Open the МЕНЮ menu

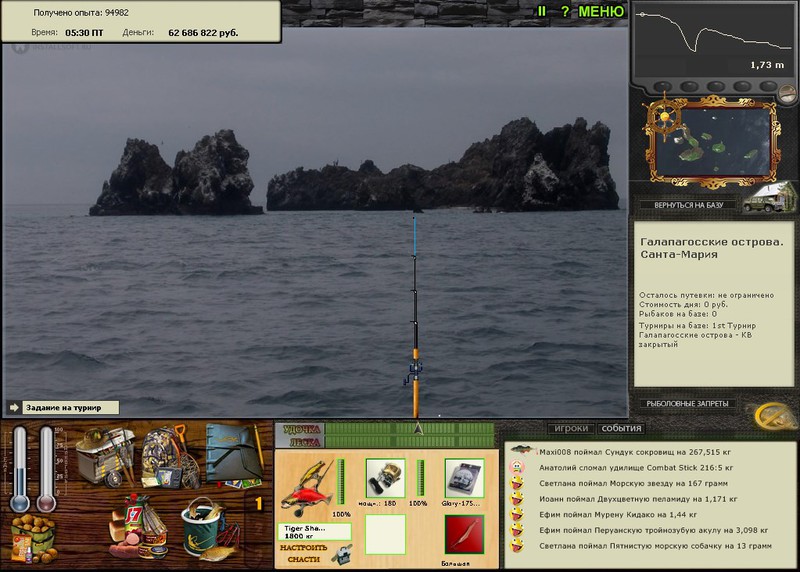coord(601,12)
